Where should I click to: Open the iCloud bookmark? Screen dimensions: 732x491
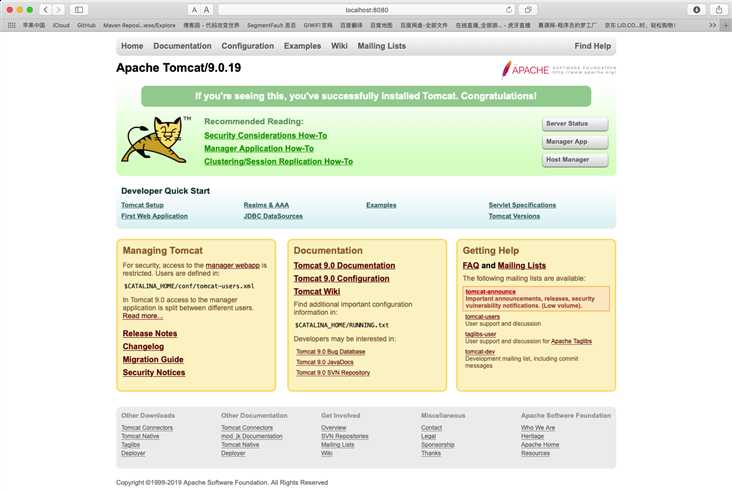61,25
